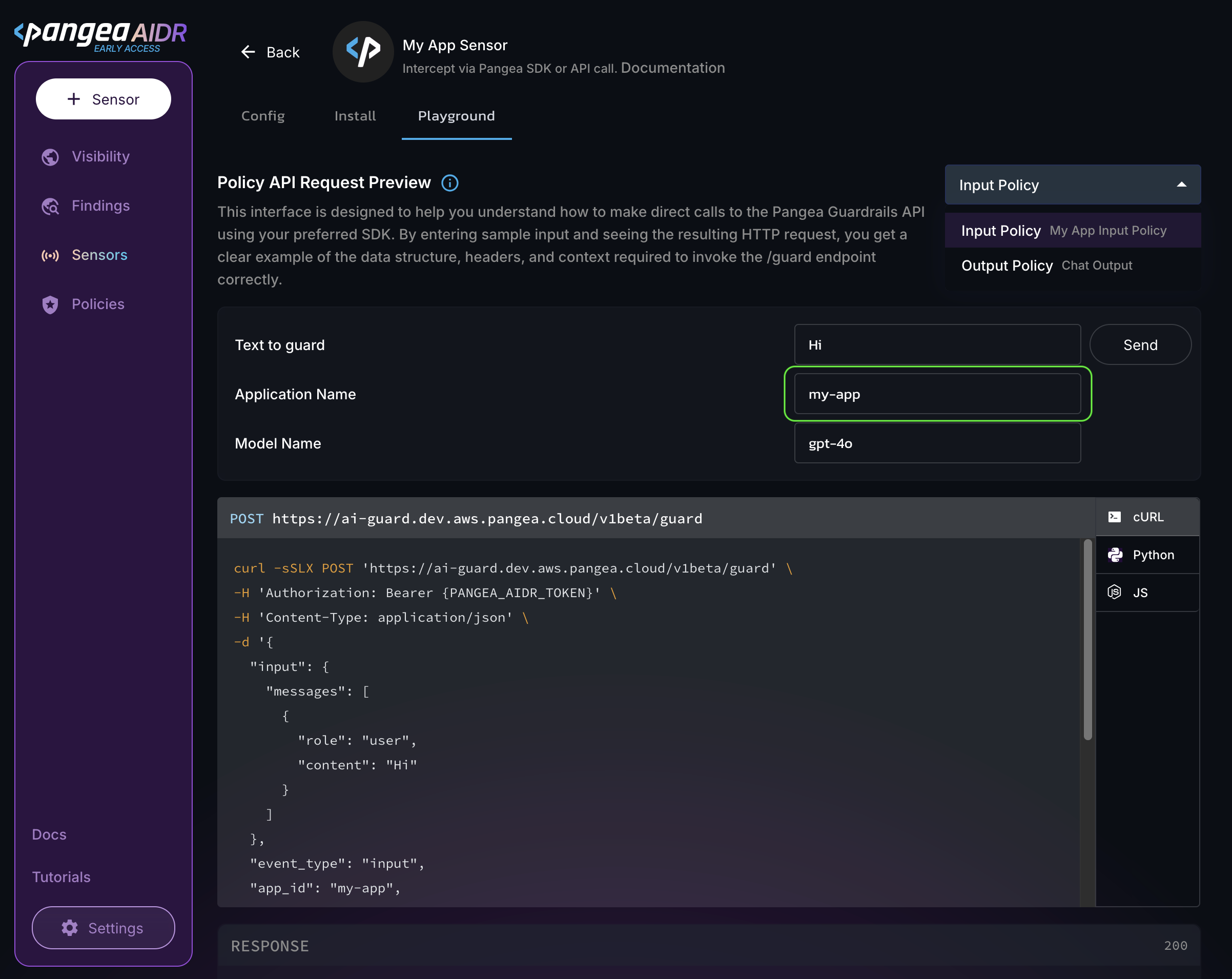The width and height of the screenshot is (1232, 979).
Task: Click the Back arrow icon
Action: [248, 52]
